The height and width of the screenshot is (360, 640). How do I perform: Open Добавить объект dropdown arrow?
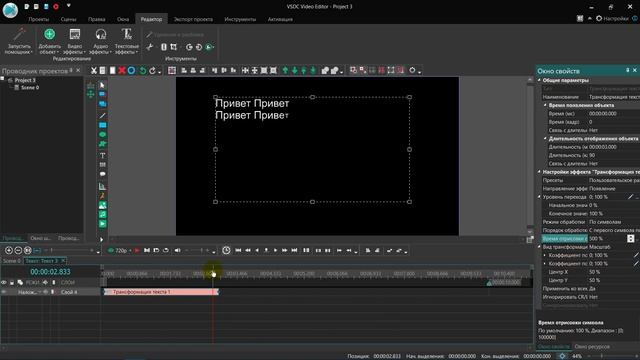[x=58, y=52]
